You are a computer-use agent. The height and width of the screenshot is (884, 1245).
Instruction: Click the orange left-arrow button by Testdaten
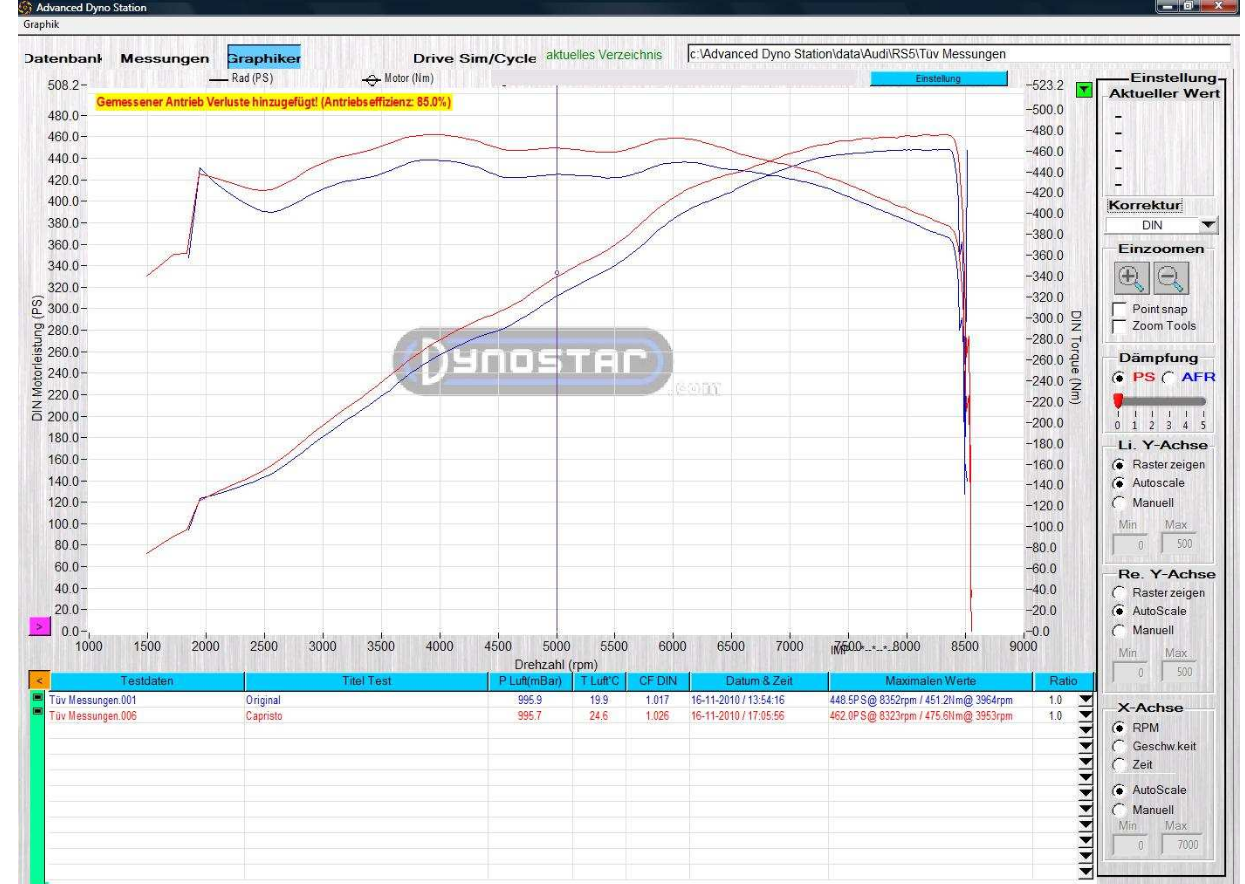click(39, 681)
